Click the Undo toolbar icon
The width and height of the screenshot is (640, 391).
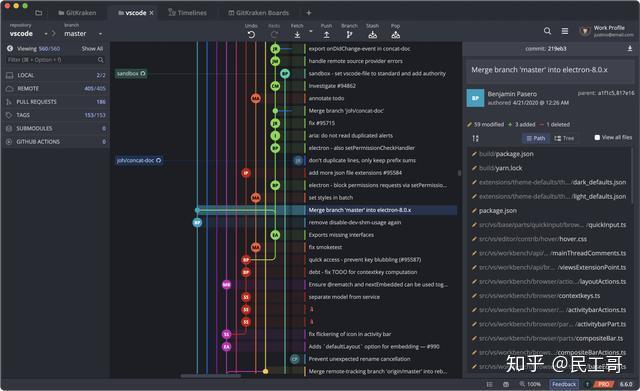[251, 35]
